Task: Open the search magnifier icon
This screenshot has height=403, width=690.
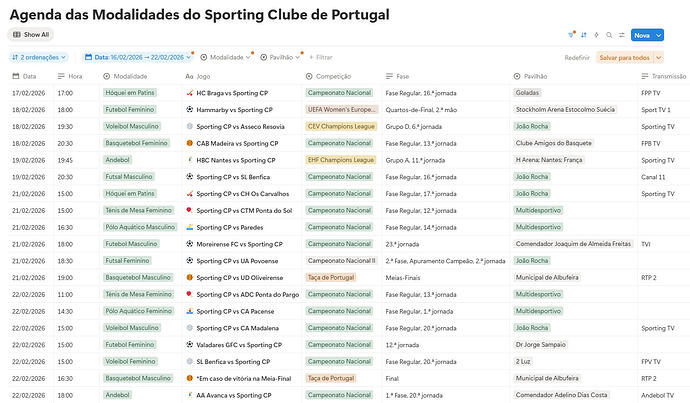Action: point(609,35)
